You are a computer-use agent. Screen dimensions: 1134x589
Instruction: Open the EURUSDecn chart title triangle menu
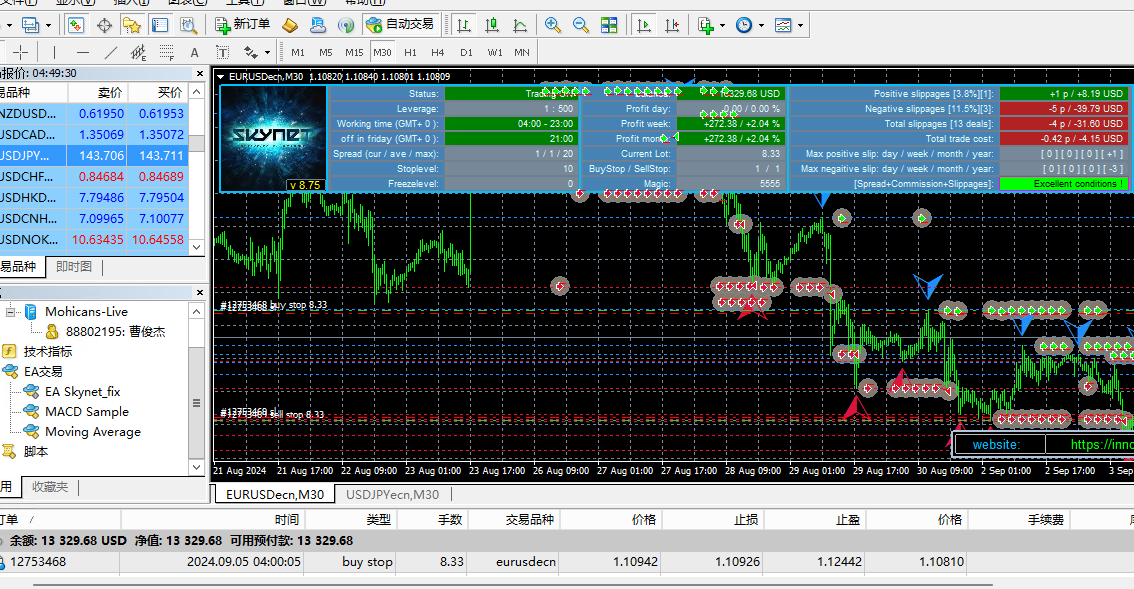click(x=221, y=76)
